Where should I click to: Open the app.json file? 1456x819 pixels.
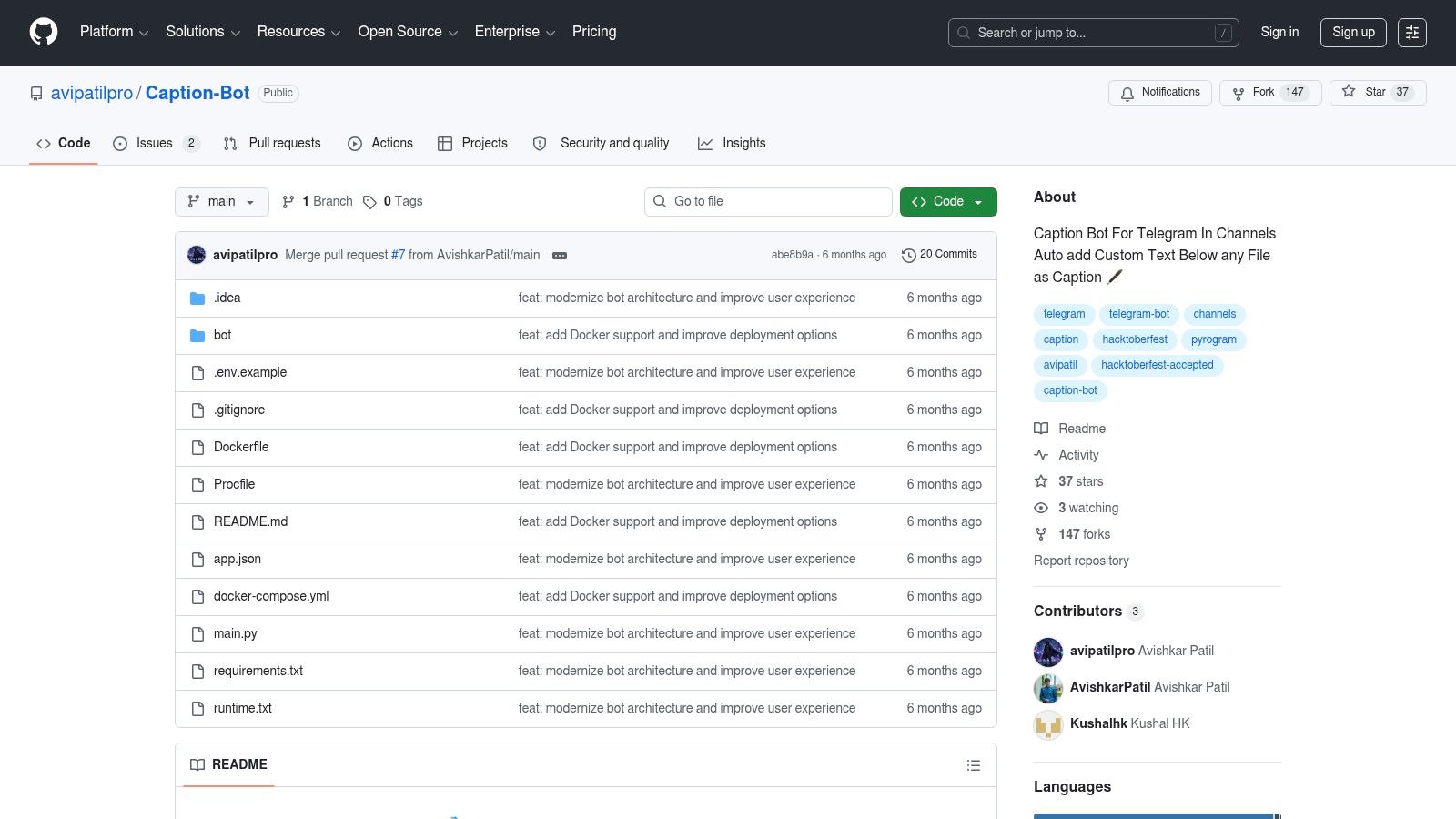238,560
